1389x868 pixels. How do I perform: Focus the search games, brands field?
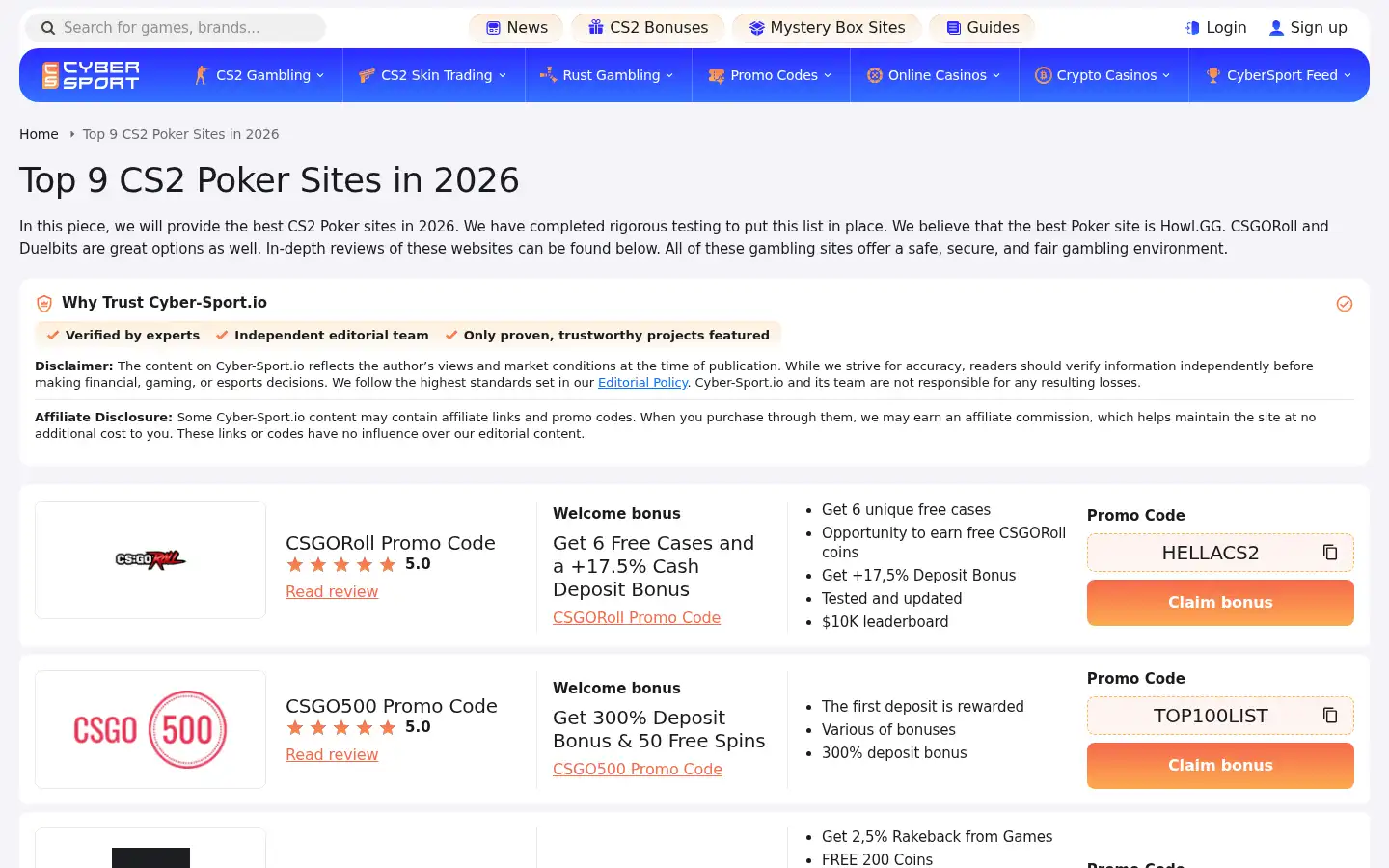pyautogui.click(x=176, y=28)
